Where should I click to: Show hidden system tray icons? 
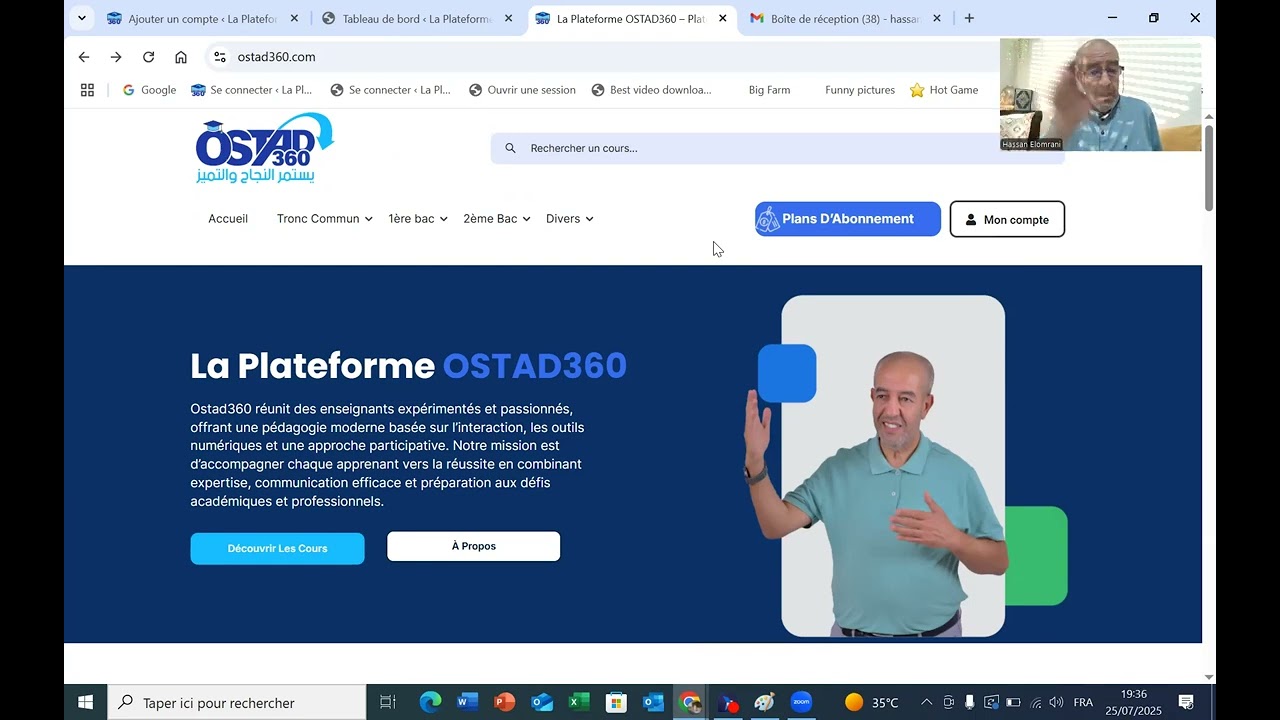pyautogui.click(x=926, y=702)
